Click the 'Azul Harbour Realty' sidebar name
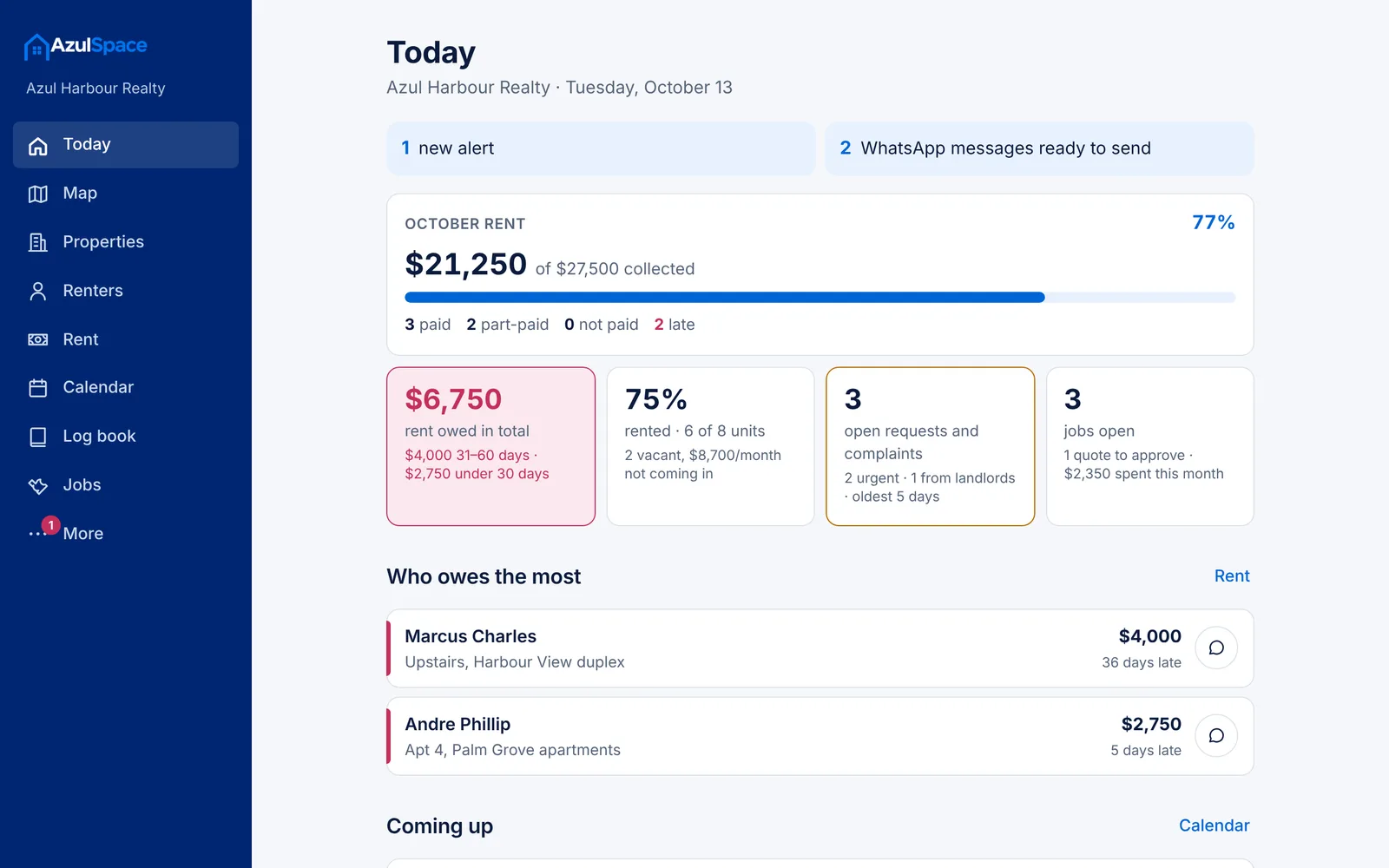 pyautogui.click(x=95, y=89)
